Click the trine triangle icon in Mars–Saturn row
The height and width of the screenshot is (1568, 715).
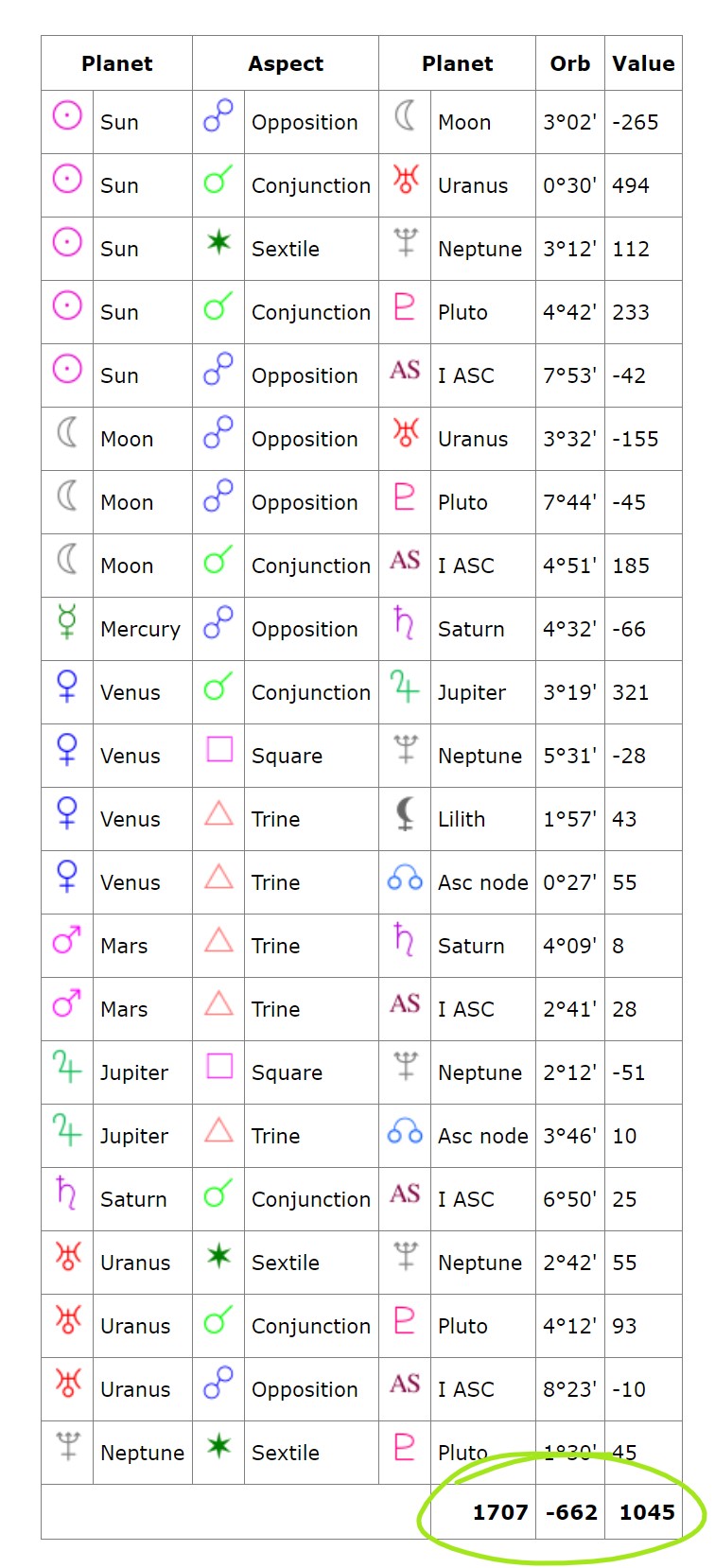tap(218, 939)
